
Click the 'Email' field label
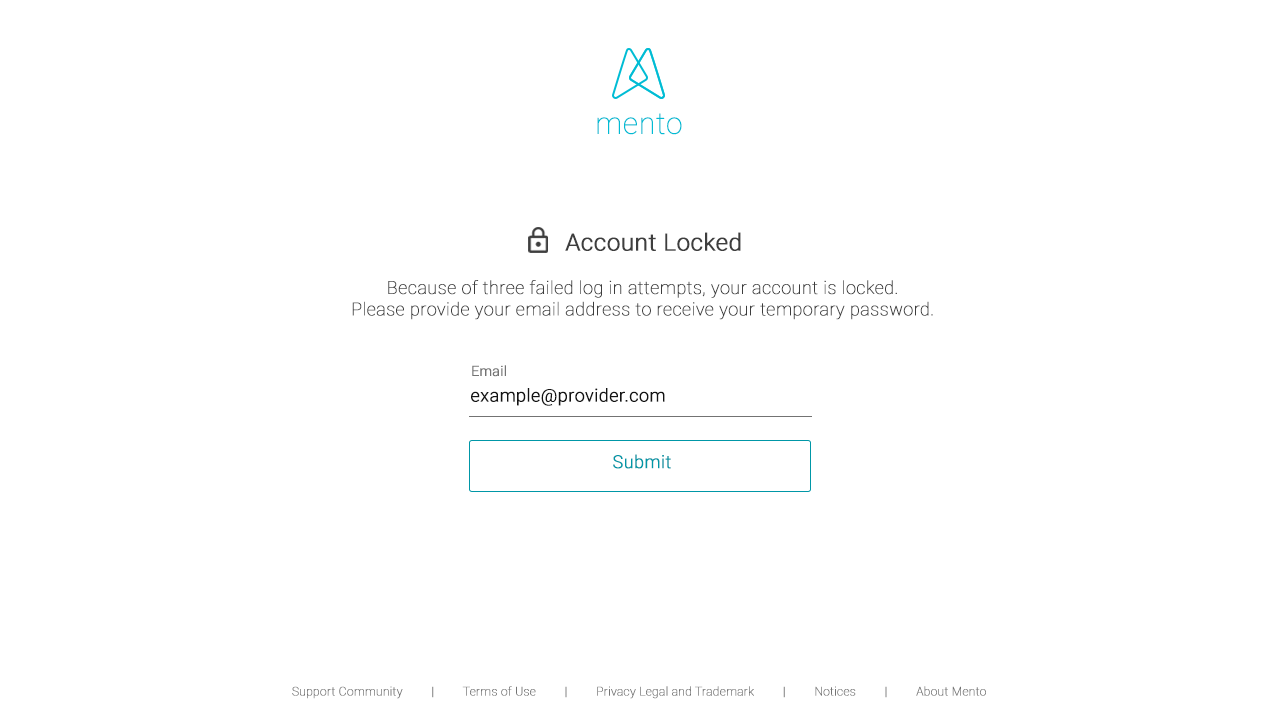(489, 371)
